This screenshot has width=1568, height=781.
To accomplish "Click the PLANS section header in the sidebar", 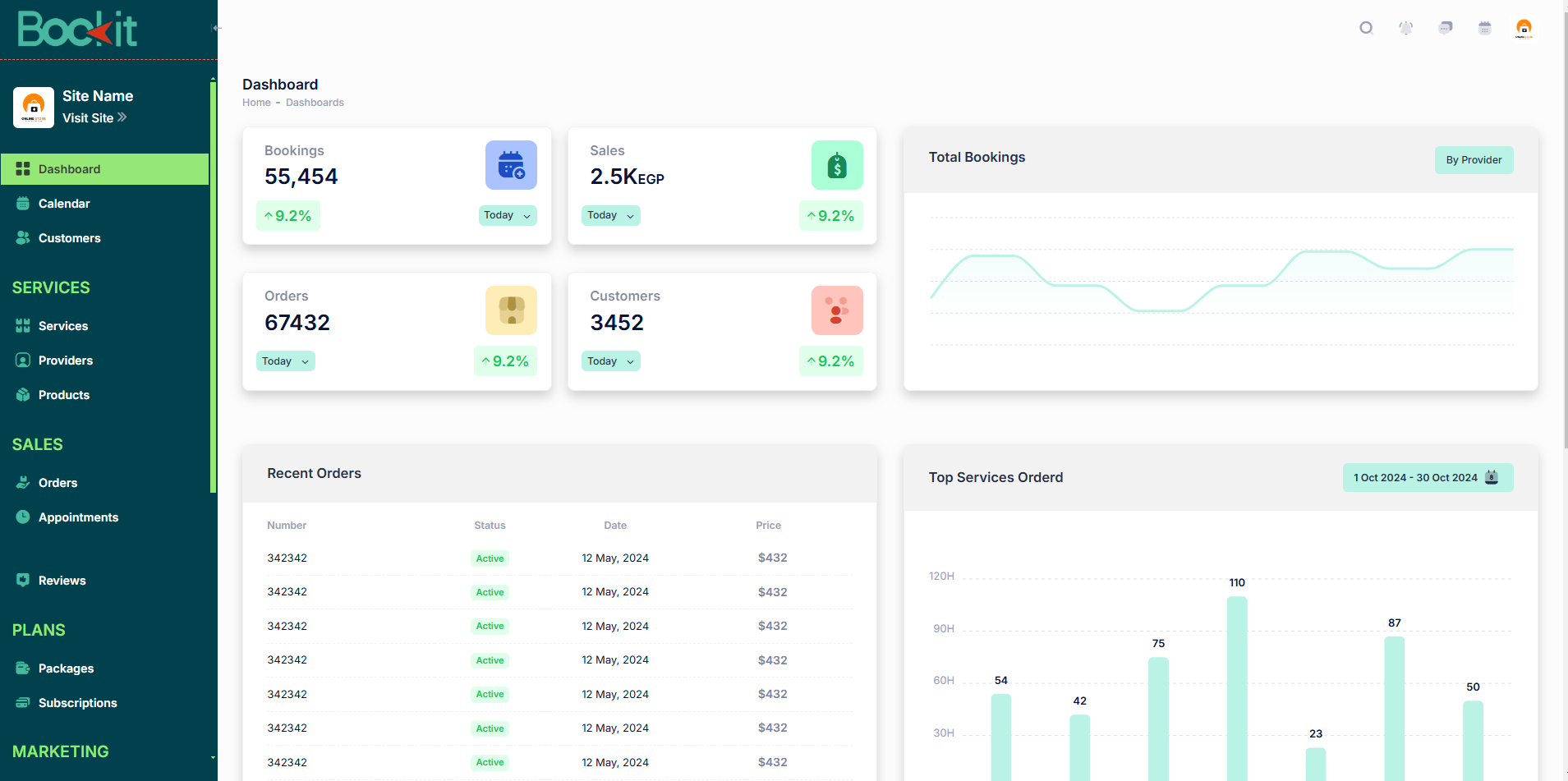I will pos(39,630).
